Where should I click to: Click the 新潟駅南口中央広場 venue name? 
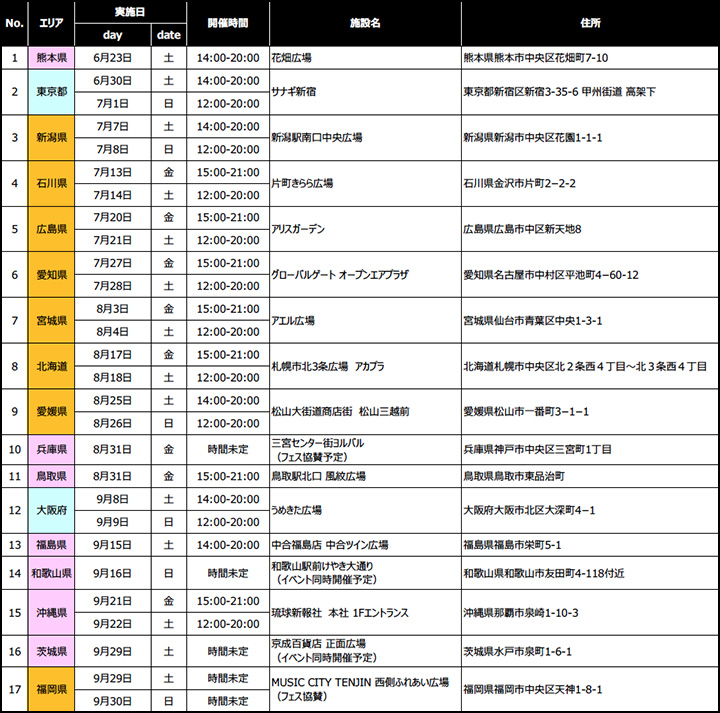coord(317,138)
